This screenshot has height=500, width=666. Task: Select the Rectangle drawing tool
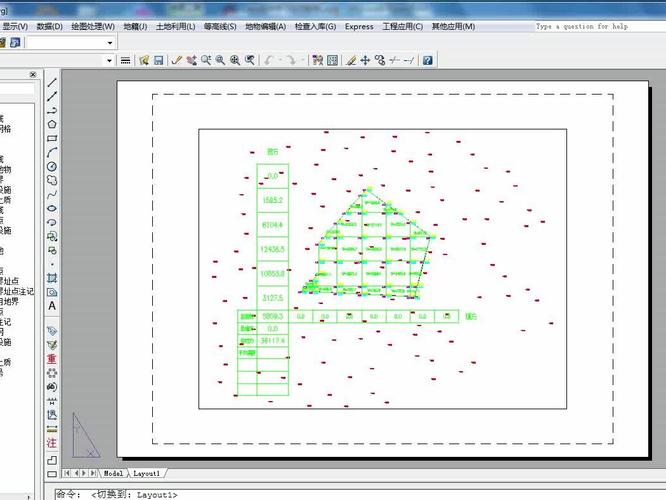tap(52, 138)
